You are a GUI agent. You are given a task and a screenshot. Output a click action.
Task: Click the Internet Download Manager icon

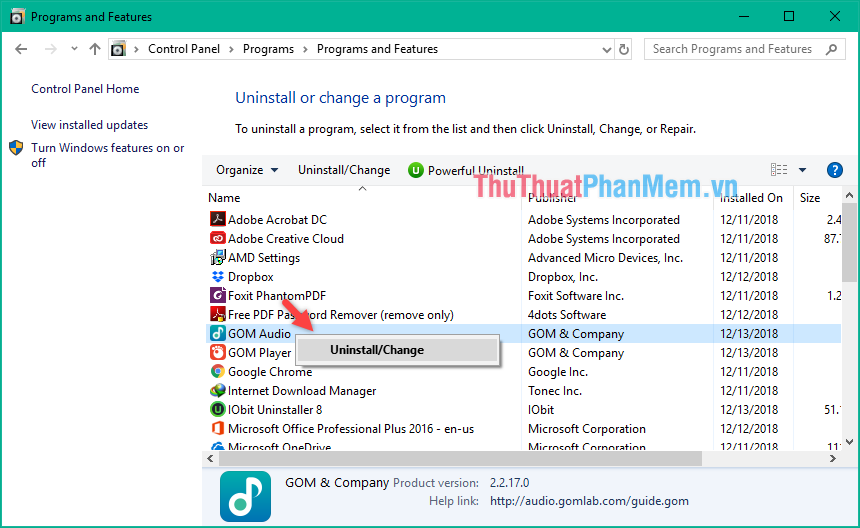coord(218,390)
